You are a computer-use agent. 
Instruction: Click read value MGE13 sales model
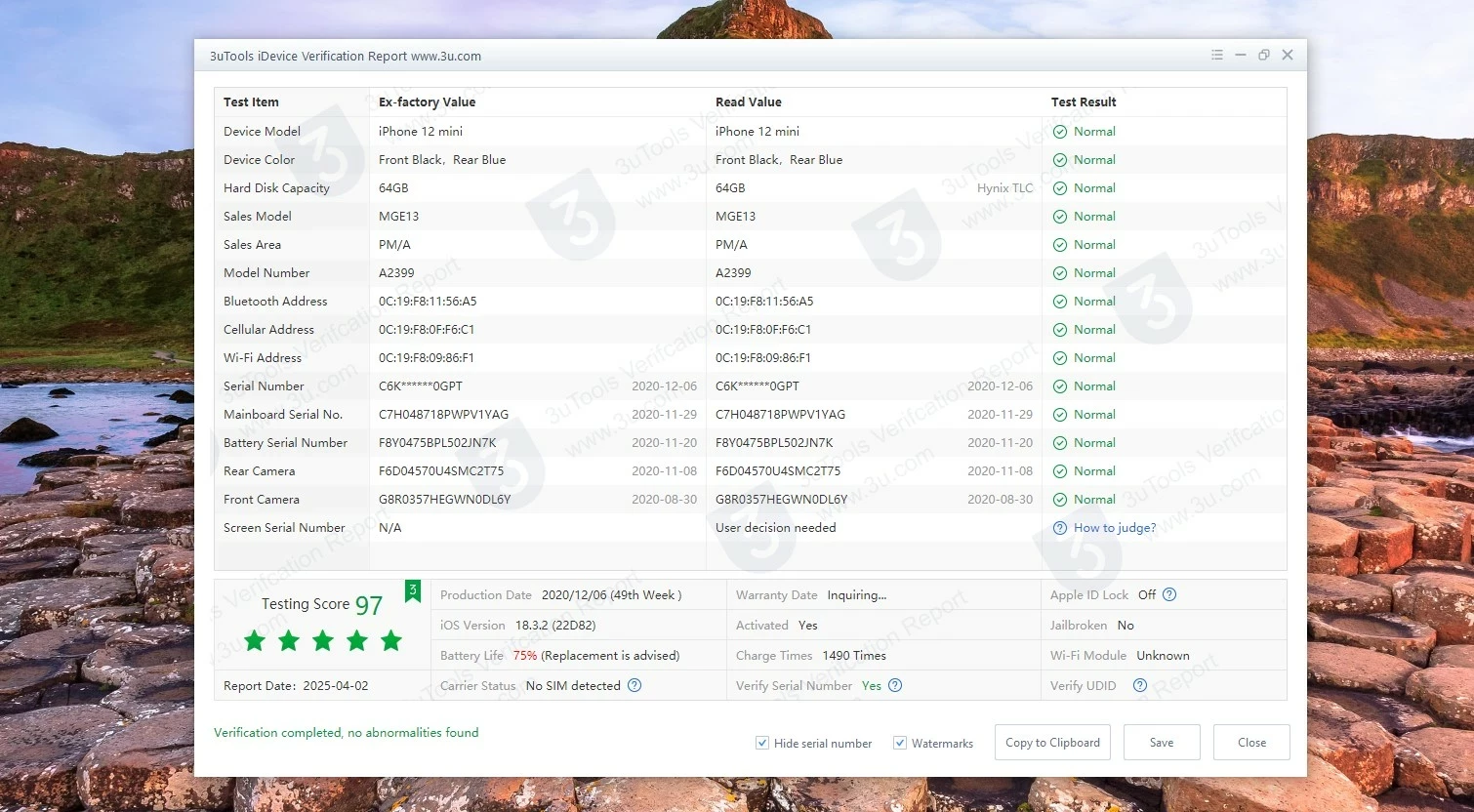click(736, 217)
